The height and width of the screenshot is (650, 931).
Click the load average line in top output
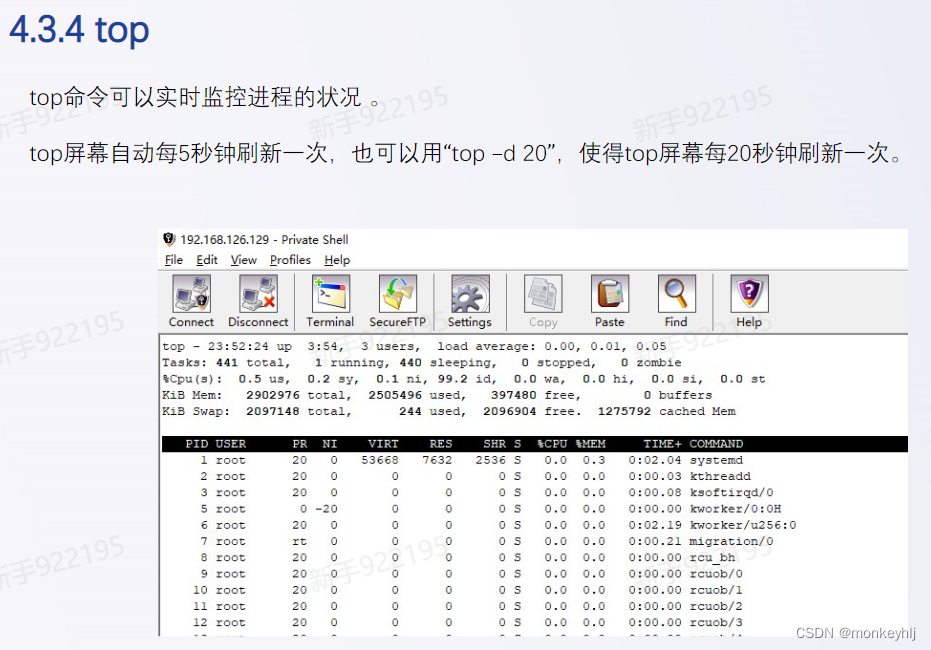coord(400,346)
